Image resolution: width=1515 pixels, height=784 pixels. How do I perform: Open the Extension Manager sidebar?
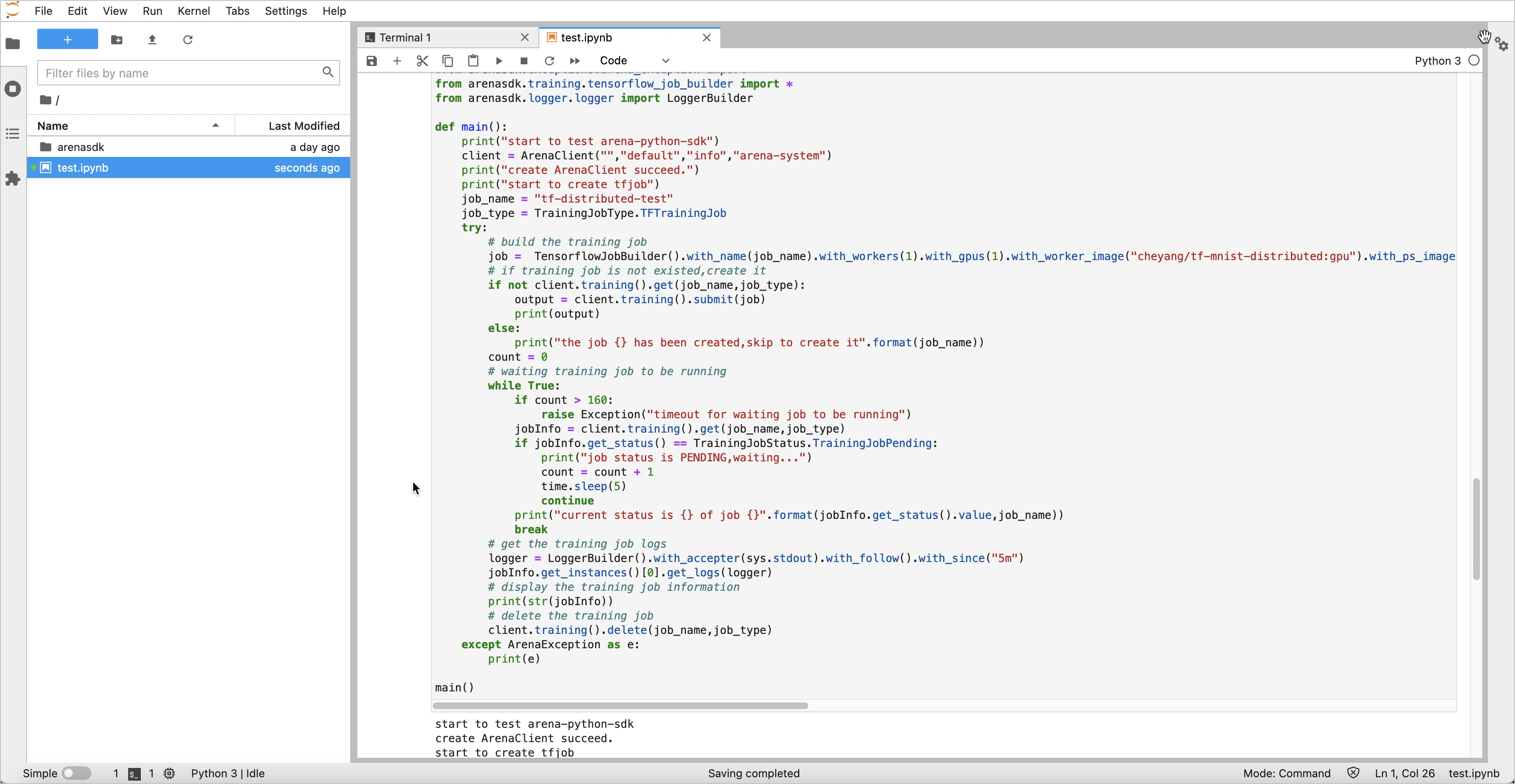pos(12,178)
